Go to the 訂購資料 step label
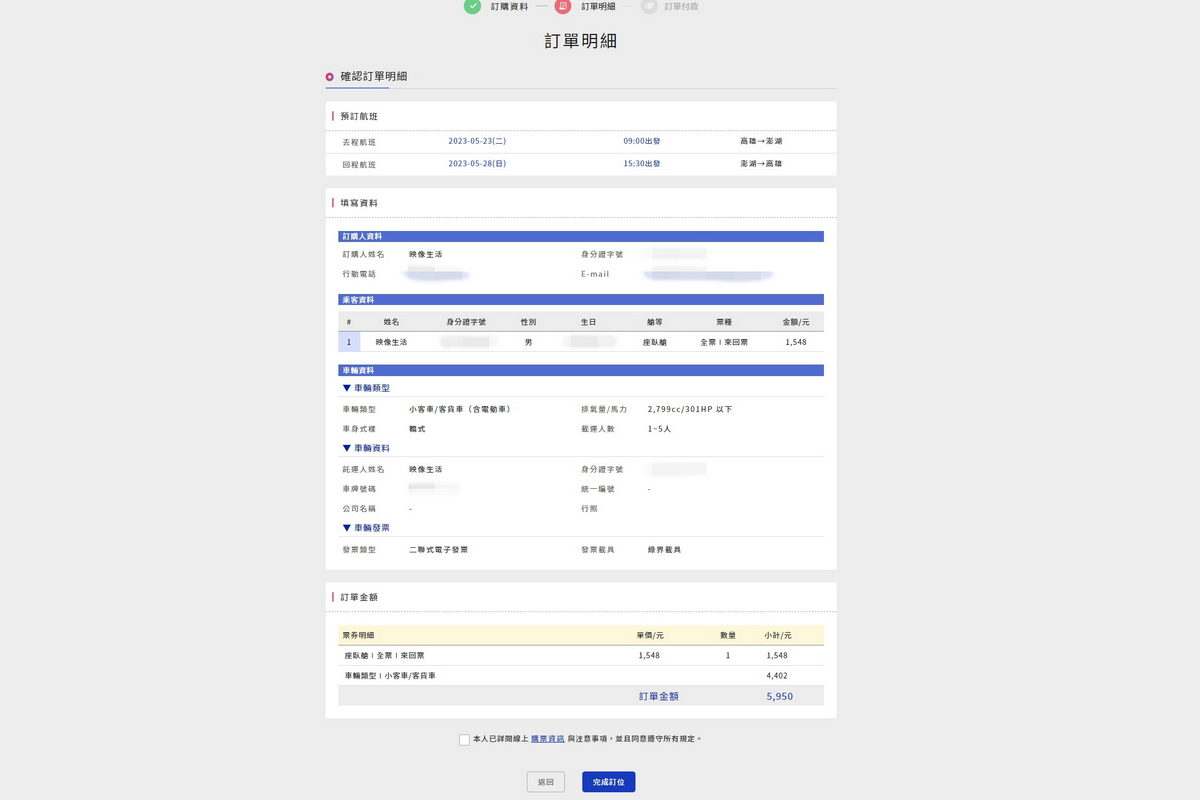 (509, 6)
